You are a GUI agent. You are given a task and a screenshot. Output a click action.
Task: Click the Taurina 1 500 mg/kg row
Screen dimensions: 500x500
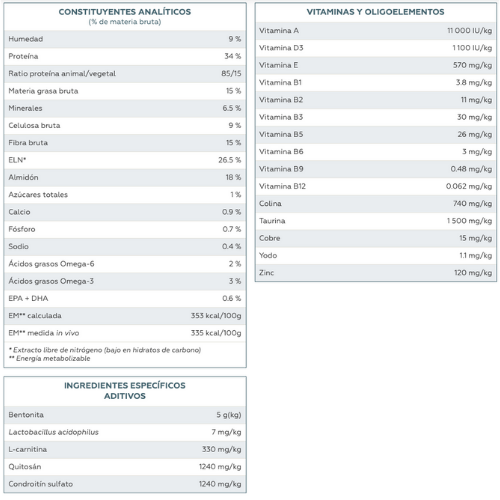click(376, 221)
